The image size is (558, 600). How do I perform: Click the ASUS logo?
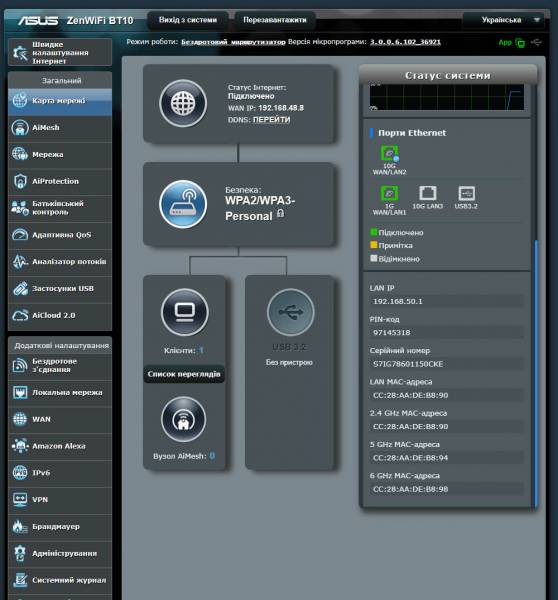click(38, 20)
